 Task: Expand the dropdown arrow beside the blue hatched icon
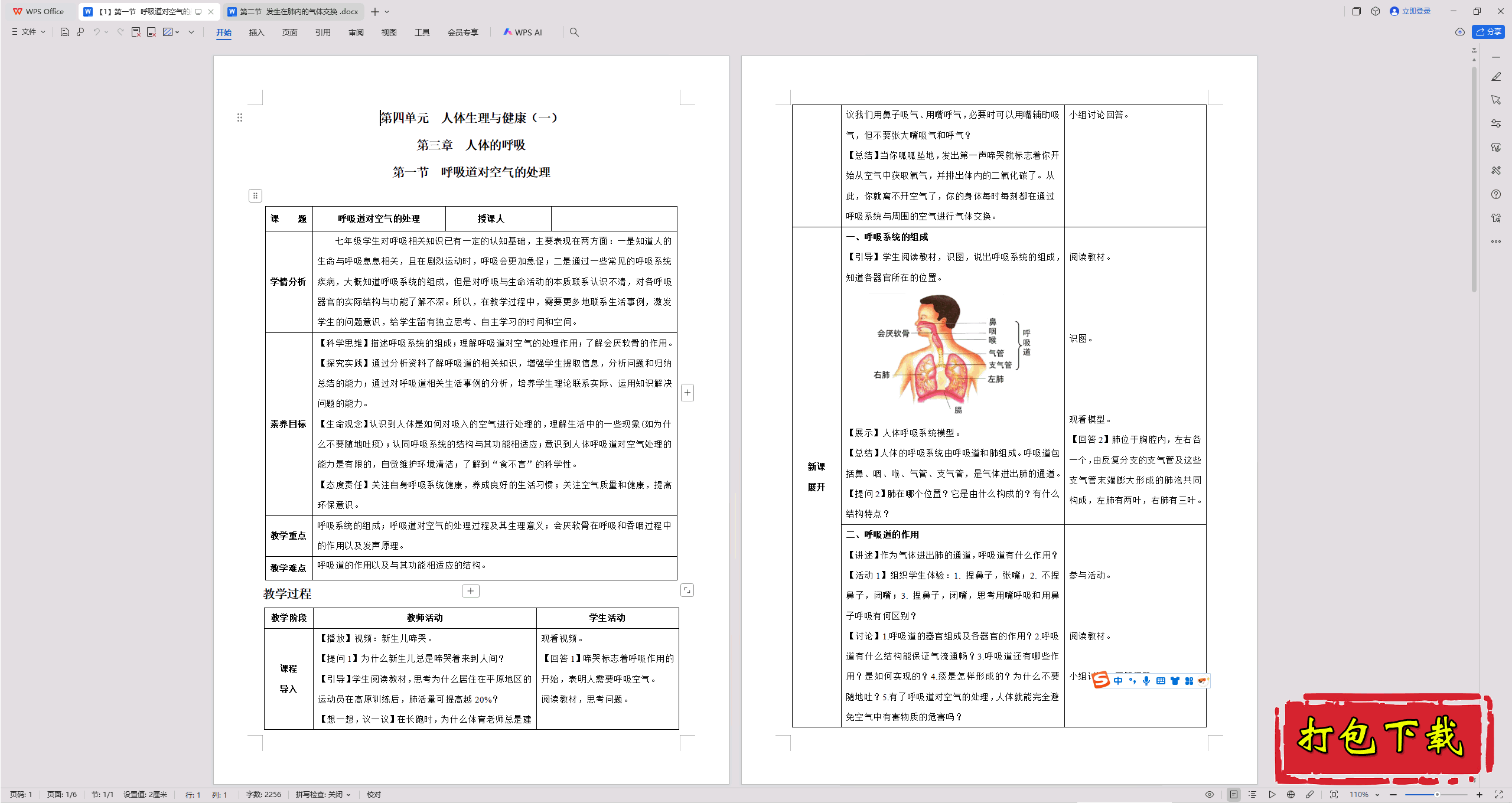pyautogui.click(x=177, y=32)
